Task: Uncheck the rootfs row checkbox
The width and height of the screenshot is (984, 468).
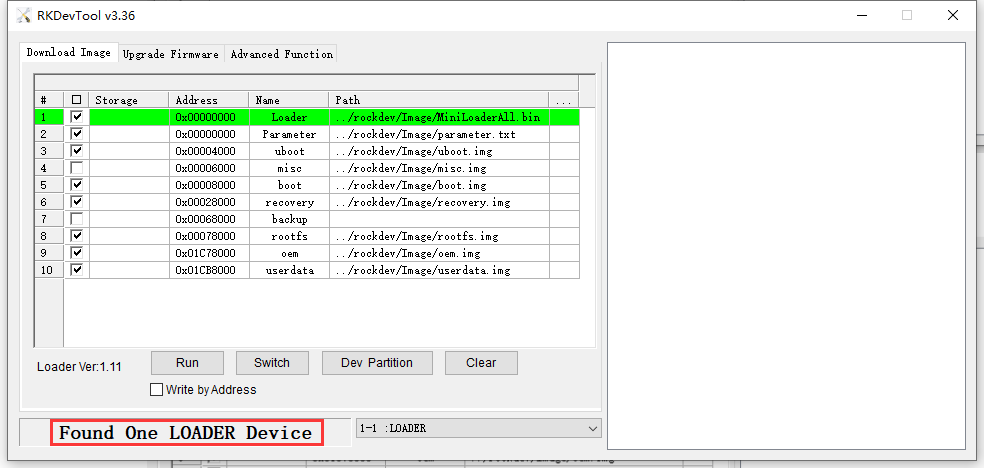Action: (x=77, y=236)
